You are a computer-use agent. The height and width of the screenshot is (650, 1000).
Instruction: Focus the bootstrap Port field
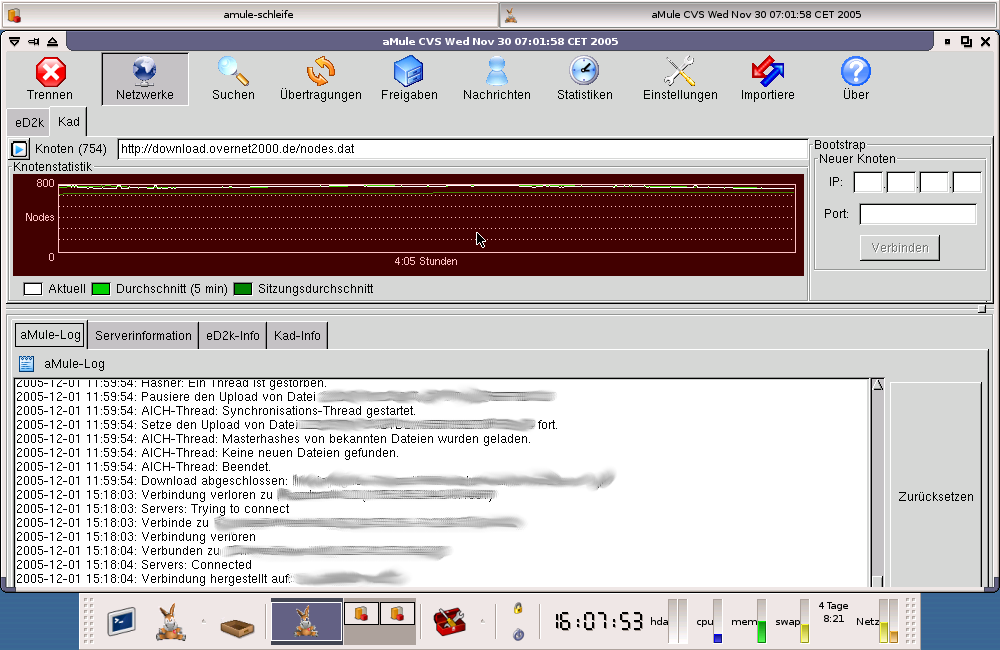pos(918,214)
